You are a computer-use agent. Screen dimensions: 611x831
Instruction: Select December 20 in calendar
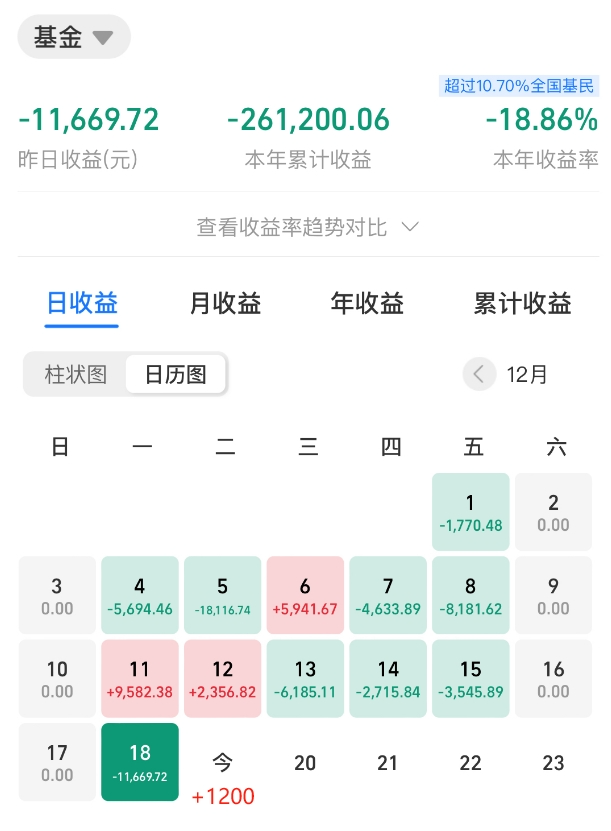point(305,763)
